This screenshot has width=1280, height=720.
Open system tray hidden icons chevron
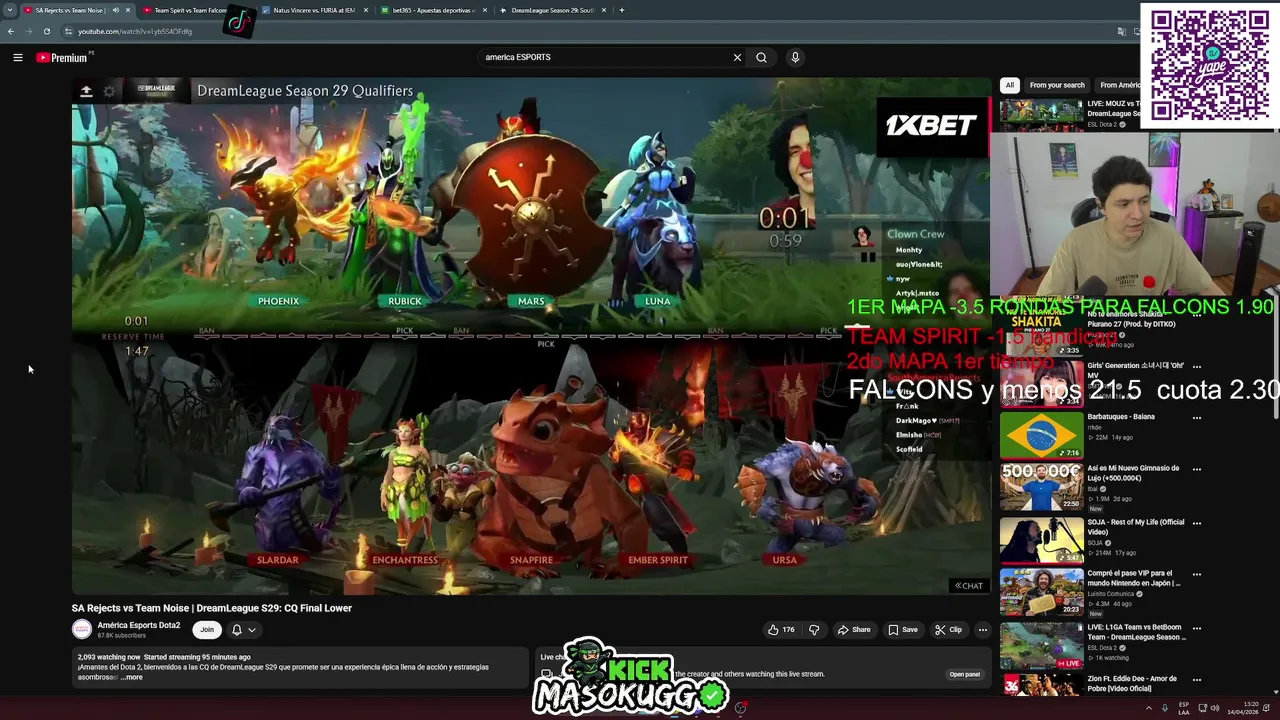coord(1149,708)
